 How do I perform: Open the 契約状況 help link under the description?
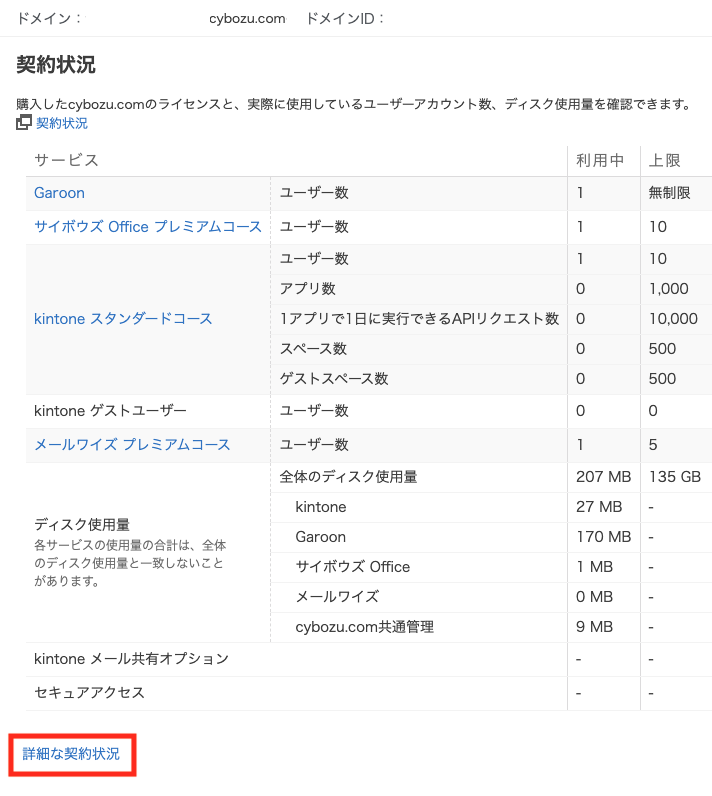pos(62,123)
